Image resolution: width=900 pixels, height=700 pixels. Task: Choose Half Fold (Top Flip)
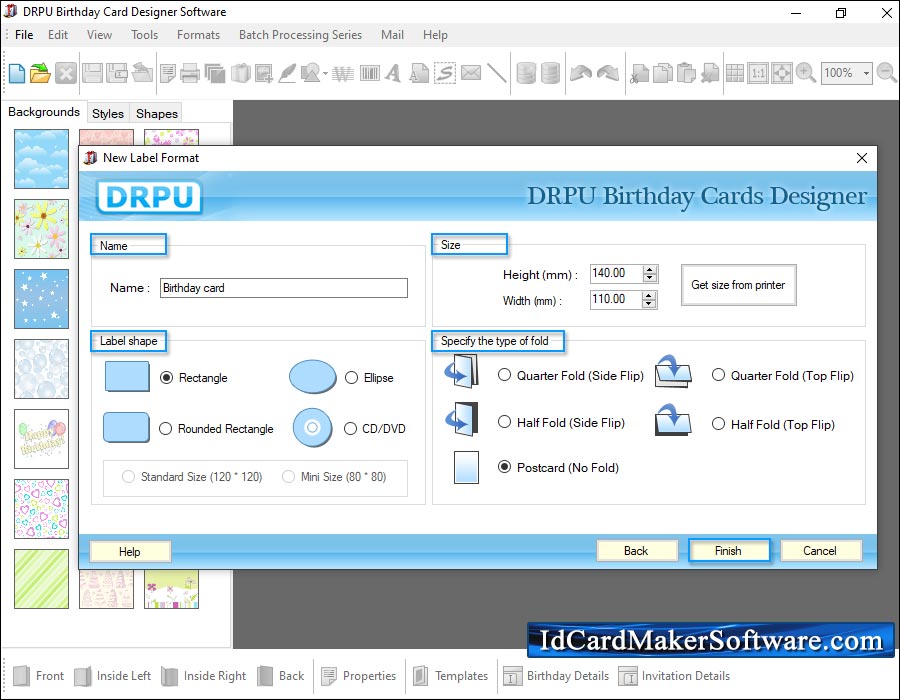click(718, 423)
